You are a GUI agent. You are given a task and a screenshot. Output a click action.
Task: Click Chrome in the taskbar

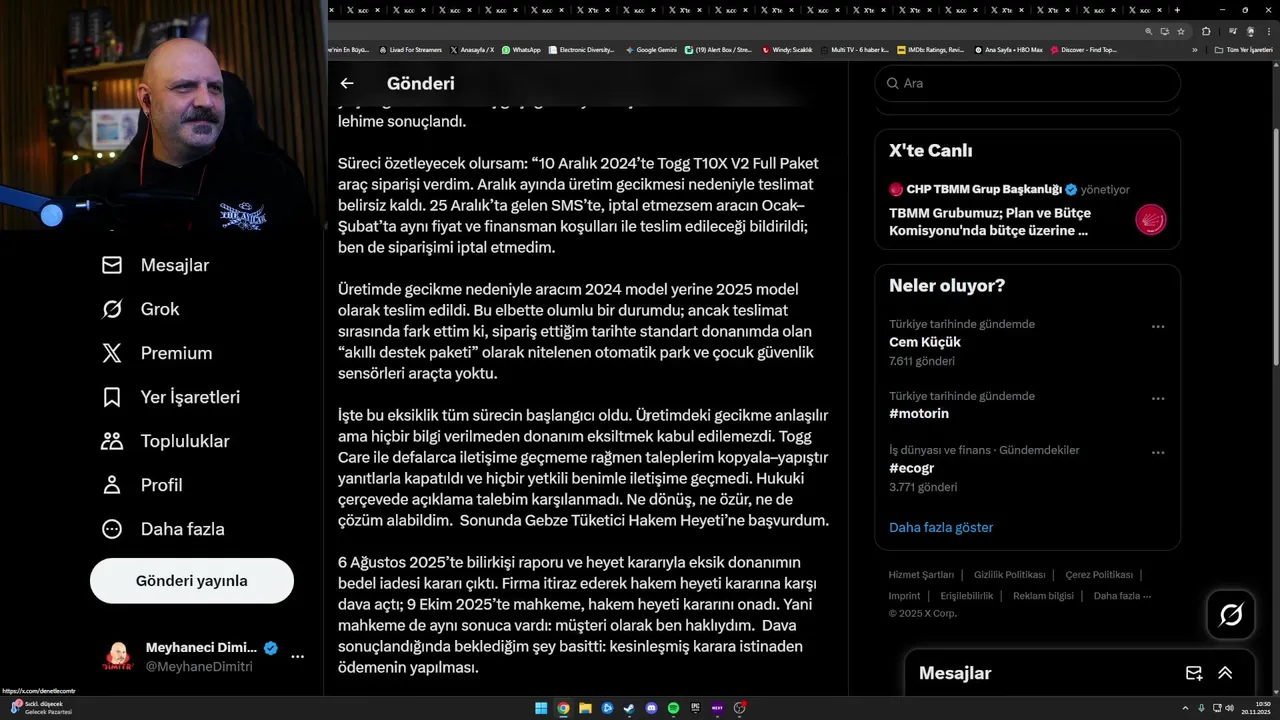563,708
